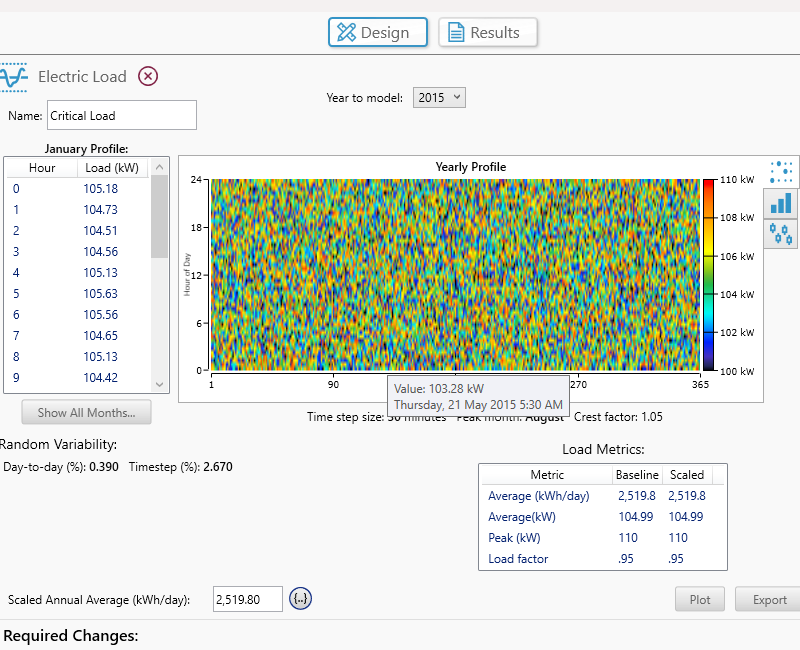
Task: Click the Export button
Action: tap(769, 600)
